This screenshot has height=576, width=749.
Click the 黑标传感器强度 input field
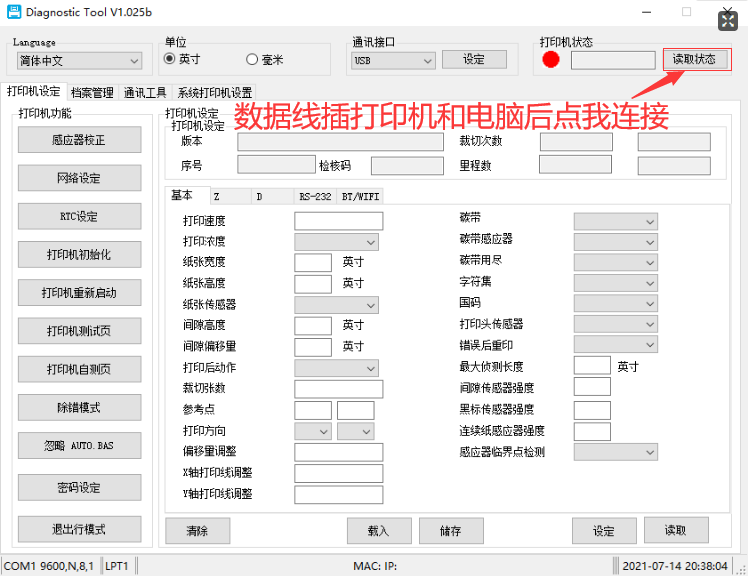tap(592, 410)
